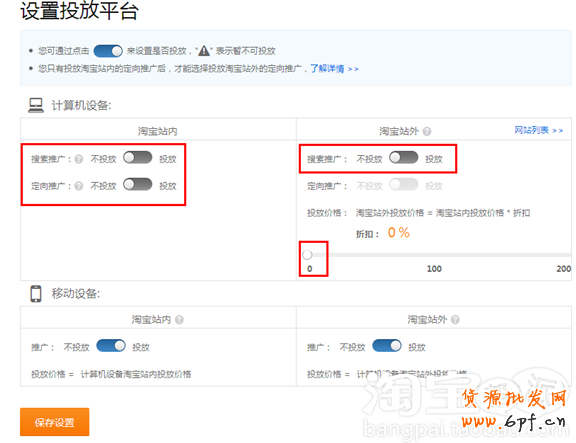Click help icon next to mobile 淘宝站内 header
576x443 pixels.
(x=179, y=320)
